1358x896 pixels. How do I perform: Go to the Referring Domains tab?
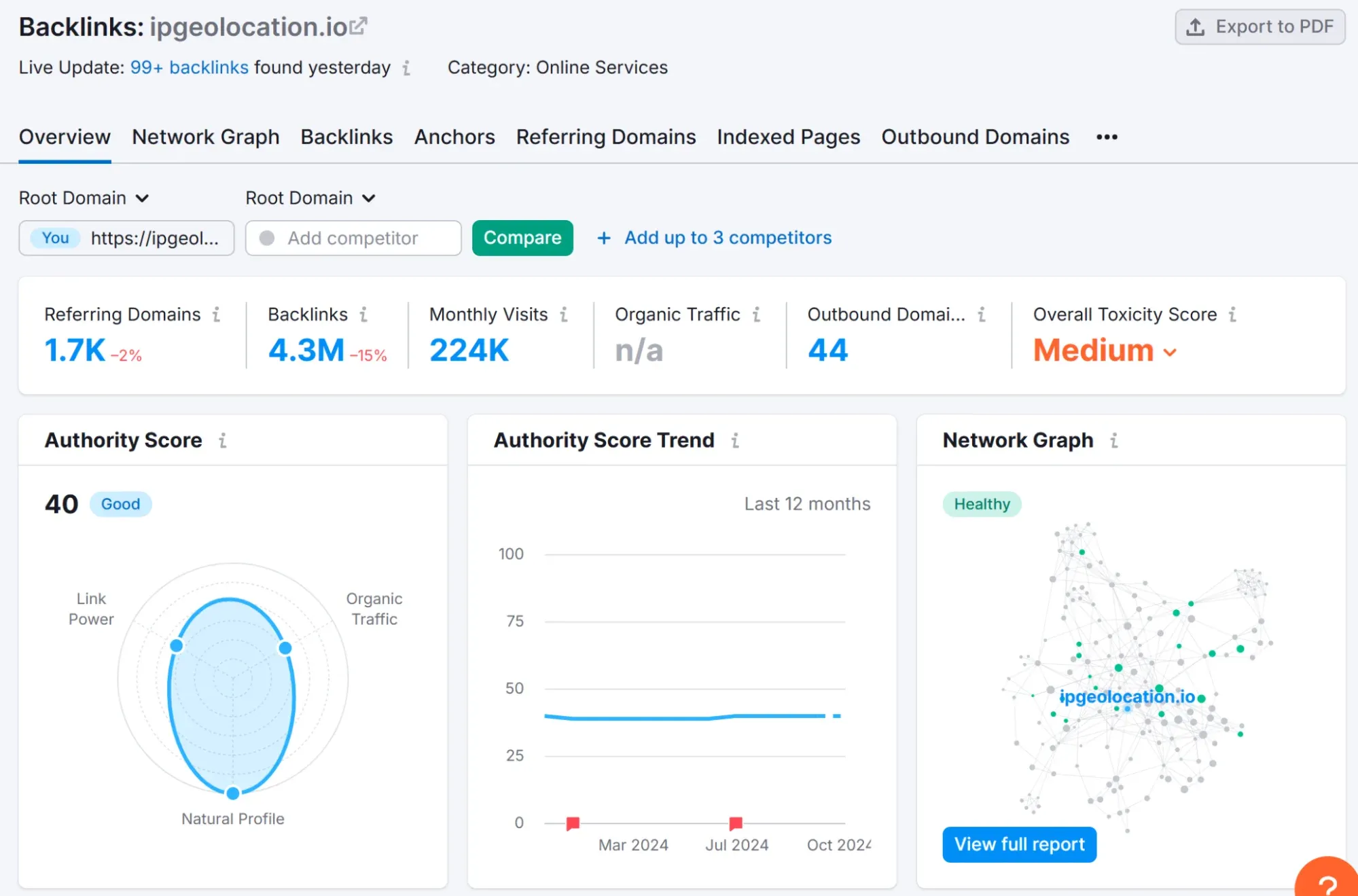coord(606,137)
